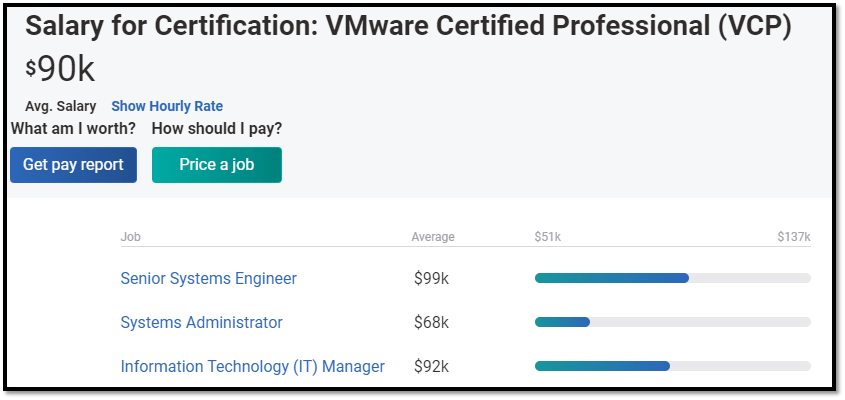This screenshot has width=845, height=400.
Task: Click the Job column header
Action: tap(130, 237)
